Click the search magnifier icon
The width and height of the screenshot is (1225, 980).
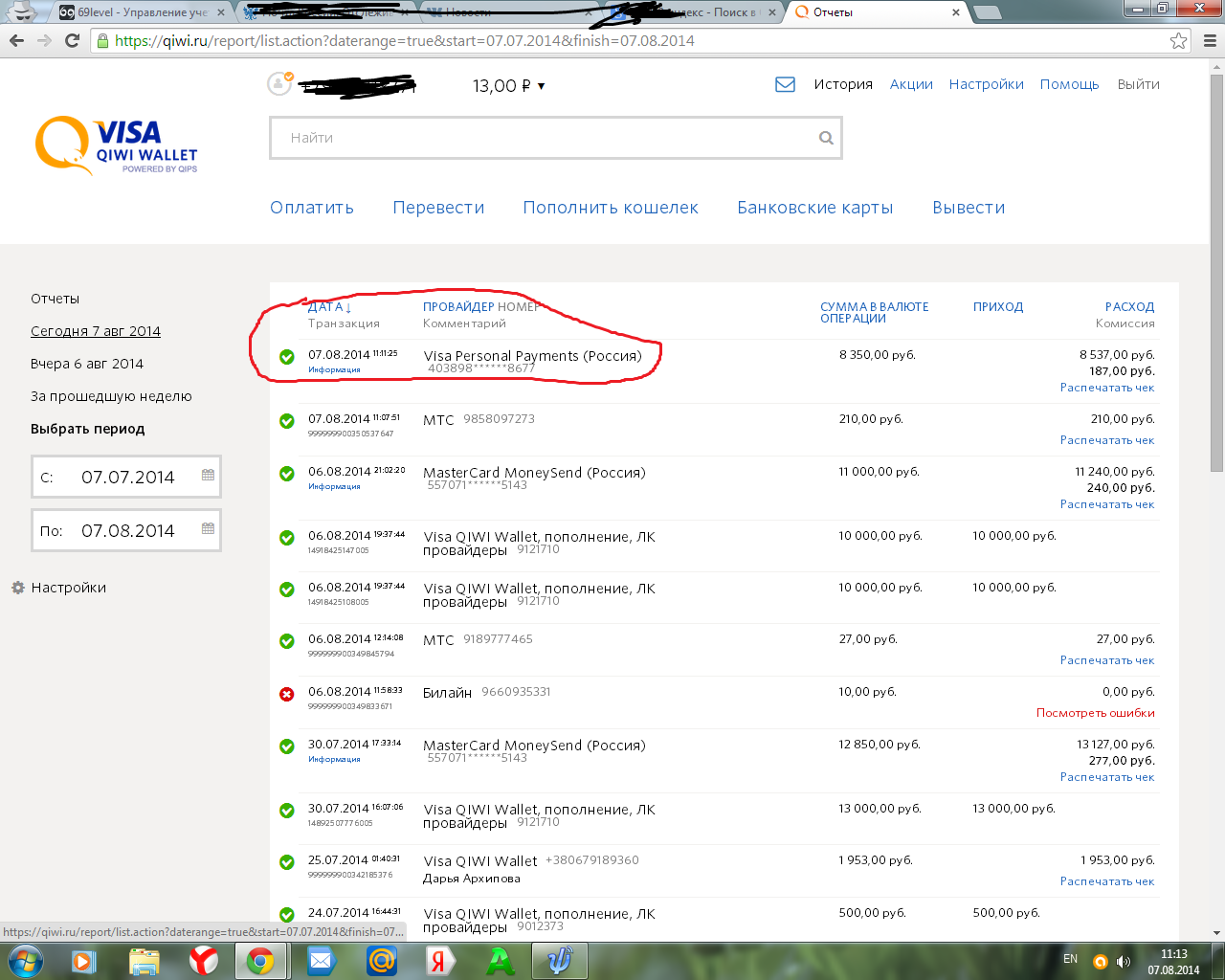pos(826,138)
